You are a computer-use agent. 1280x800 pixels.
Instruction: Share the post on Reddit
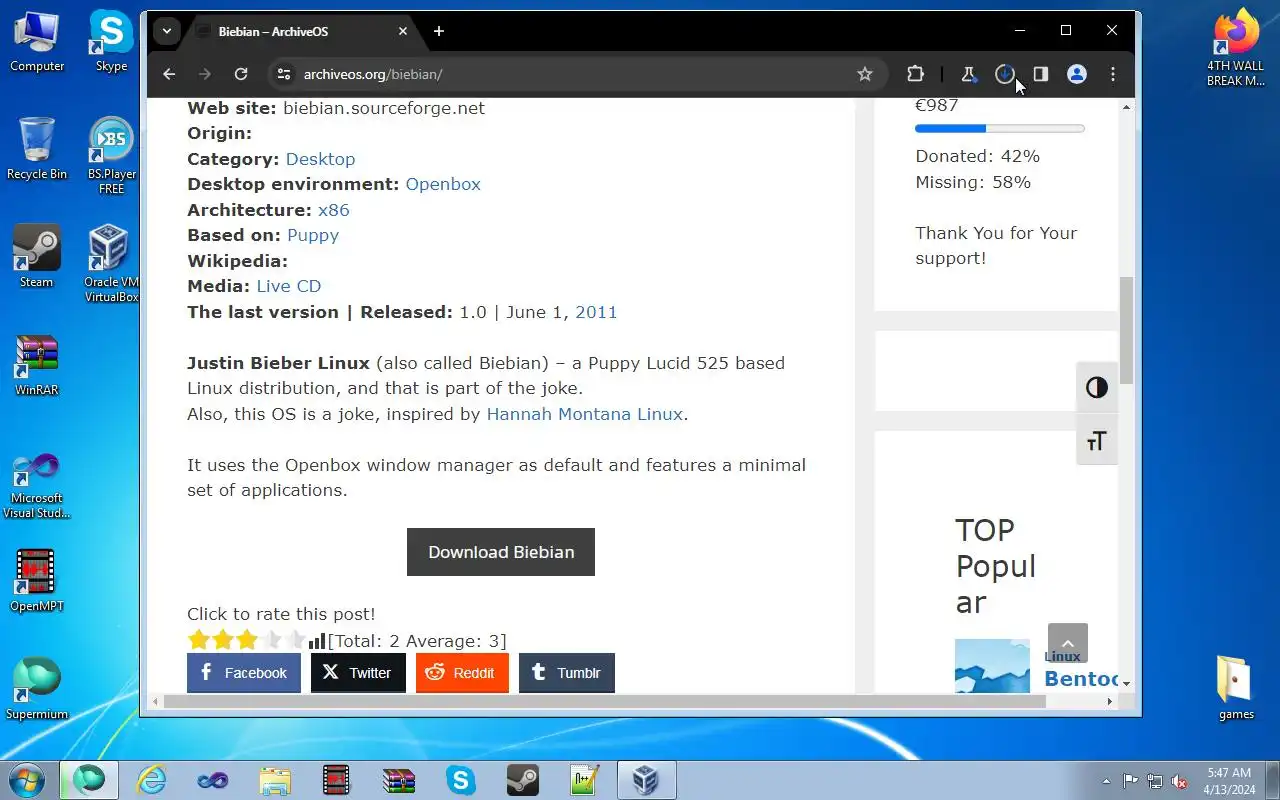coord(462,673)
